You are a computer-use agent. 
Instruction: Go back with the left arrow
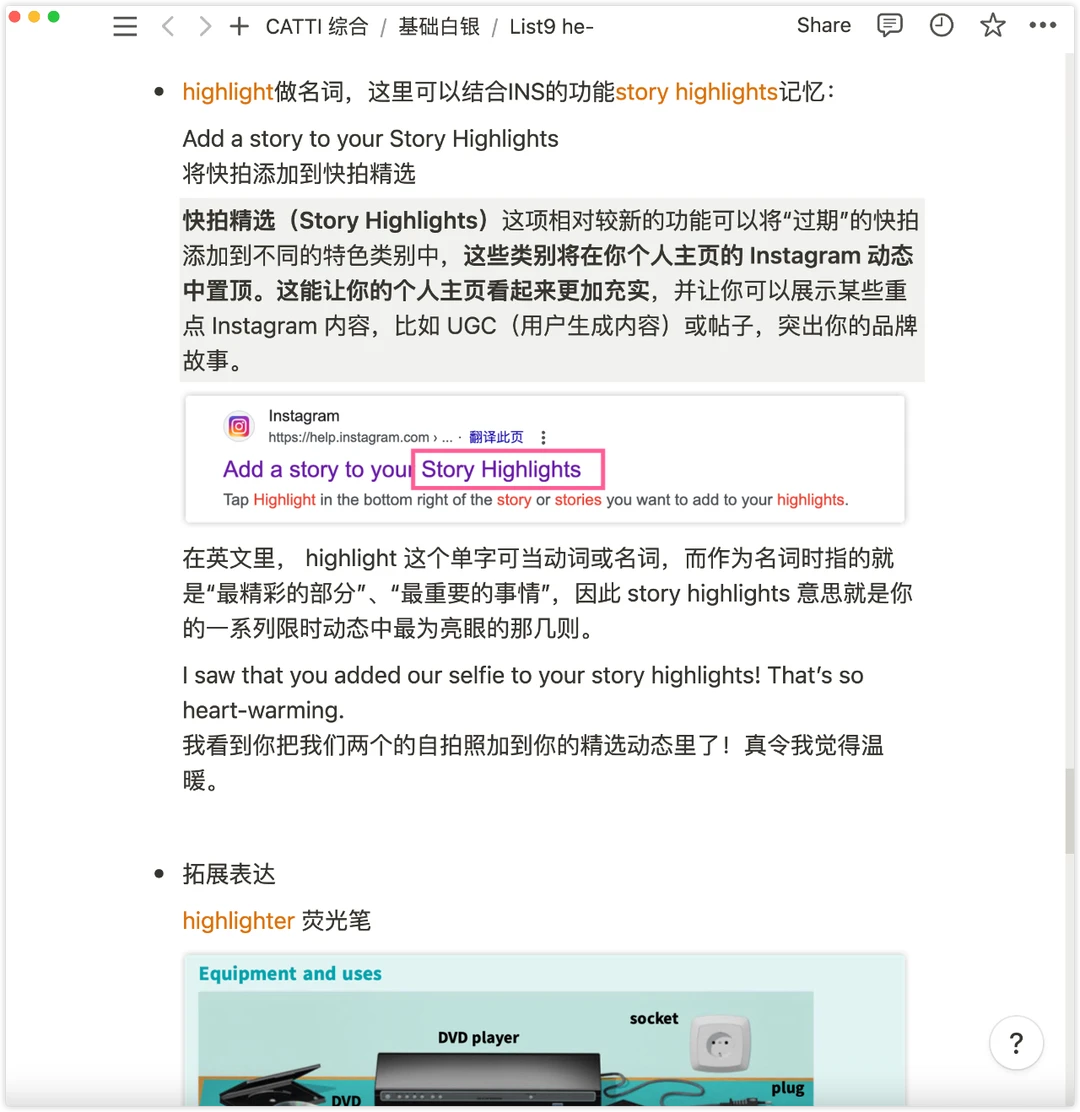tap(168, 27)
